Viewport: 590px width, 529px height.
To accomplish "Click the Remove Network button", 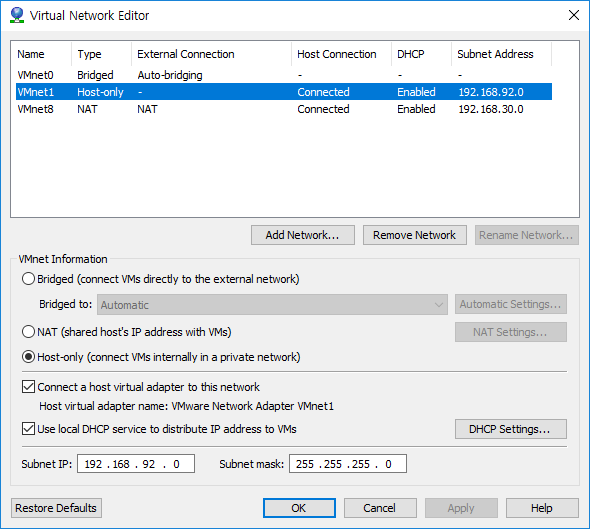I will pyautogui.click(x=415, y=235).
